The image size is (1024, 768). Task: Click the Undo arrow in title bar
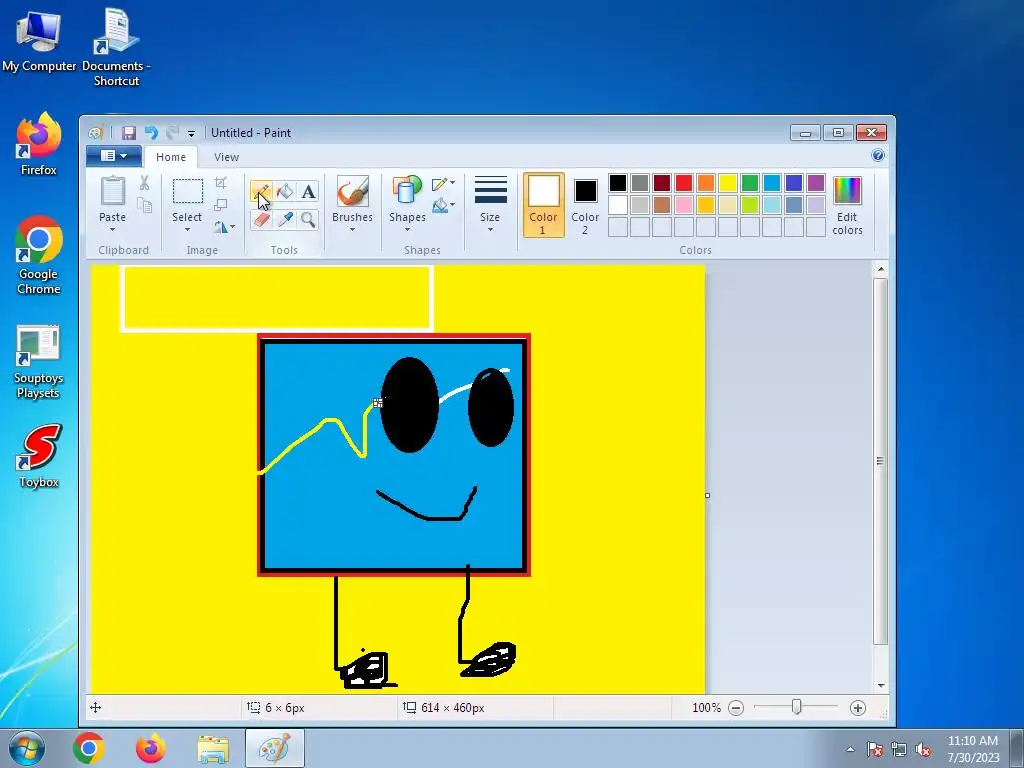coord(152,133)
